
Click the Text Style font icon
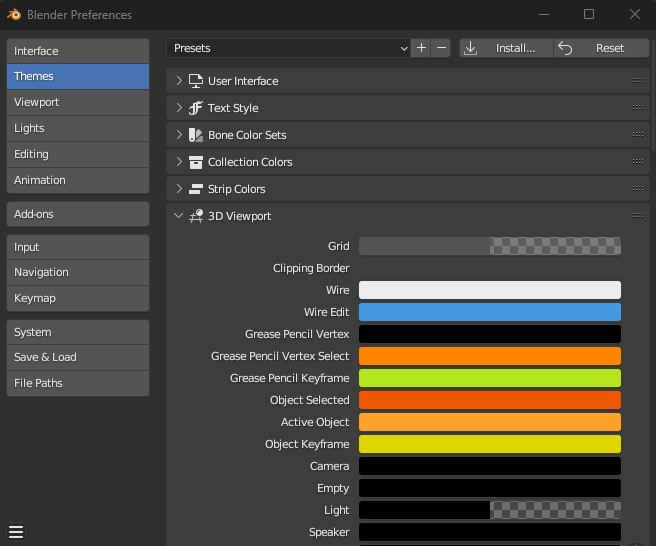195,108
